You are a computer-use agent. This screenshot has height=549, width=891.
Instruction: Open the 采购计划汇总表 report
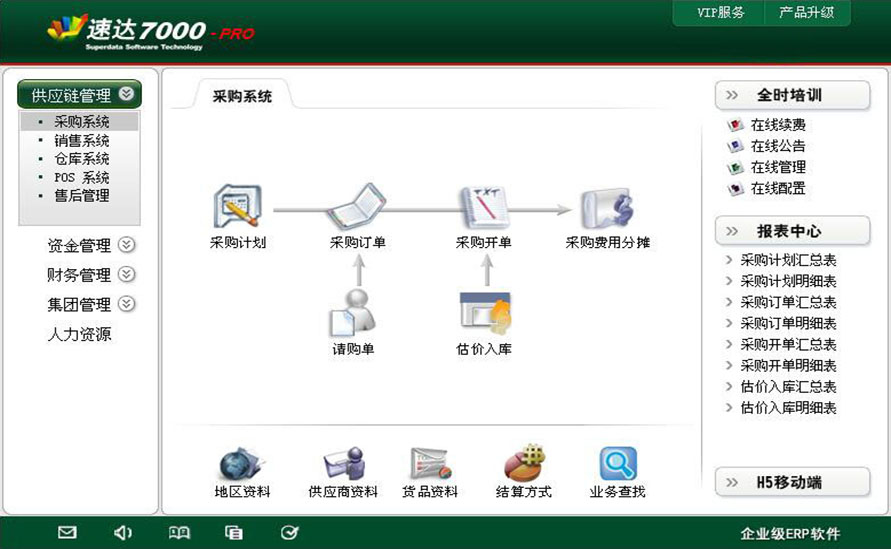788,260
